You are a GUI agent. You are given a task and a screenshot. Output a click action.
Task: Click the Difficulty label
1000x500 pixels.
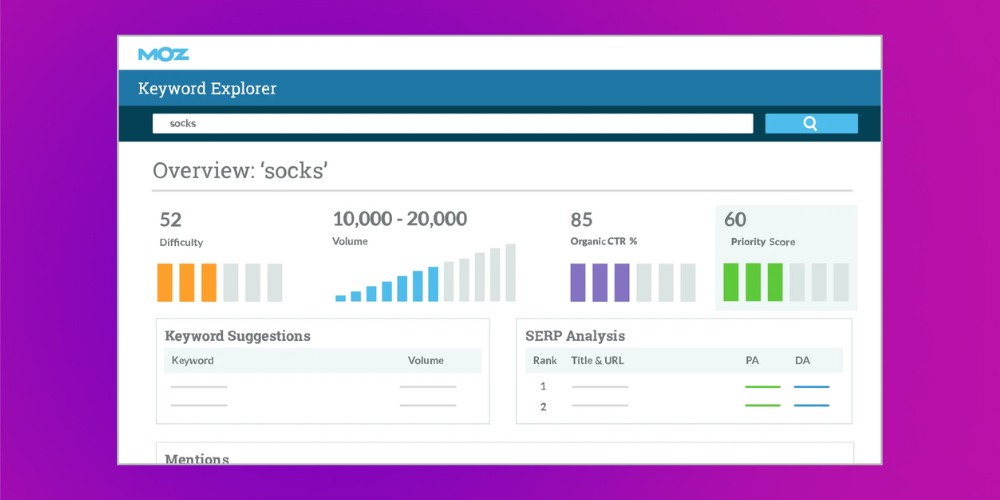tap(181, 242)
